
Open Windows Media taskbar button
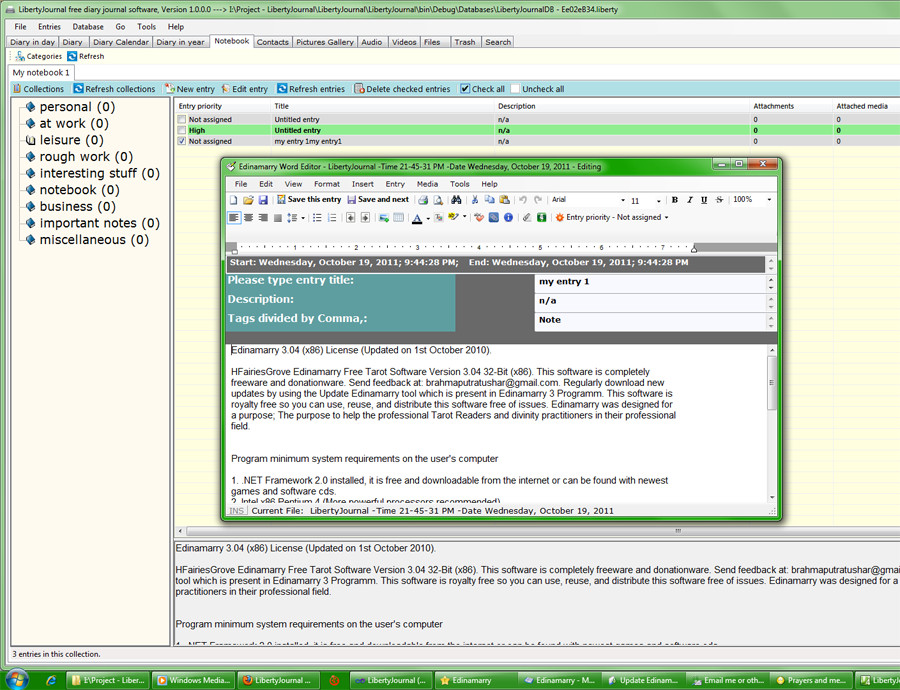tap(193, 680)
